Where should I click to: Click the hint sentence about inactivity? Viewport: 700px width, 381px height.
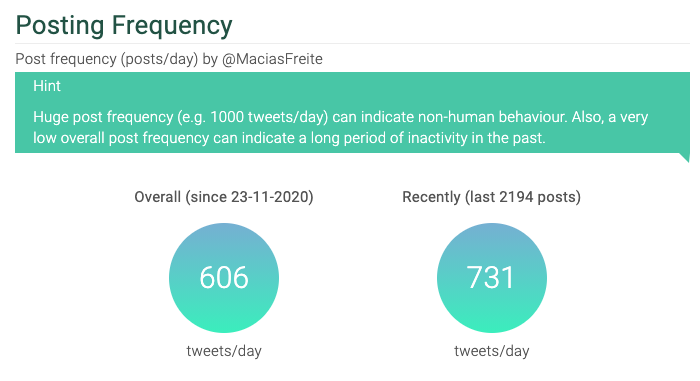(x=289, y=138)
